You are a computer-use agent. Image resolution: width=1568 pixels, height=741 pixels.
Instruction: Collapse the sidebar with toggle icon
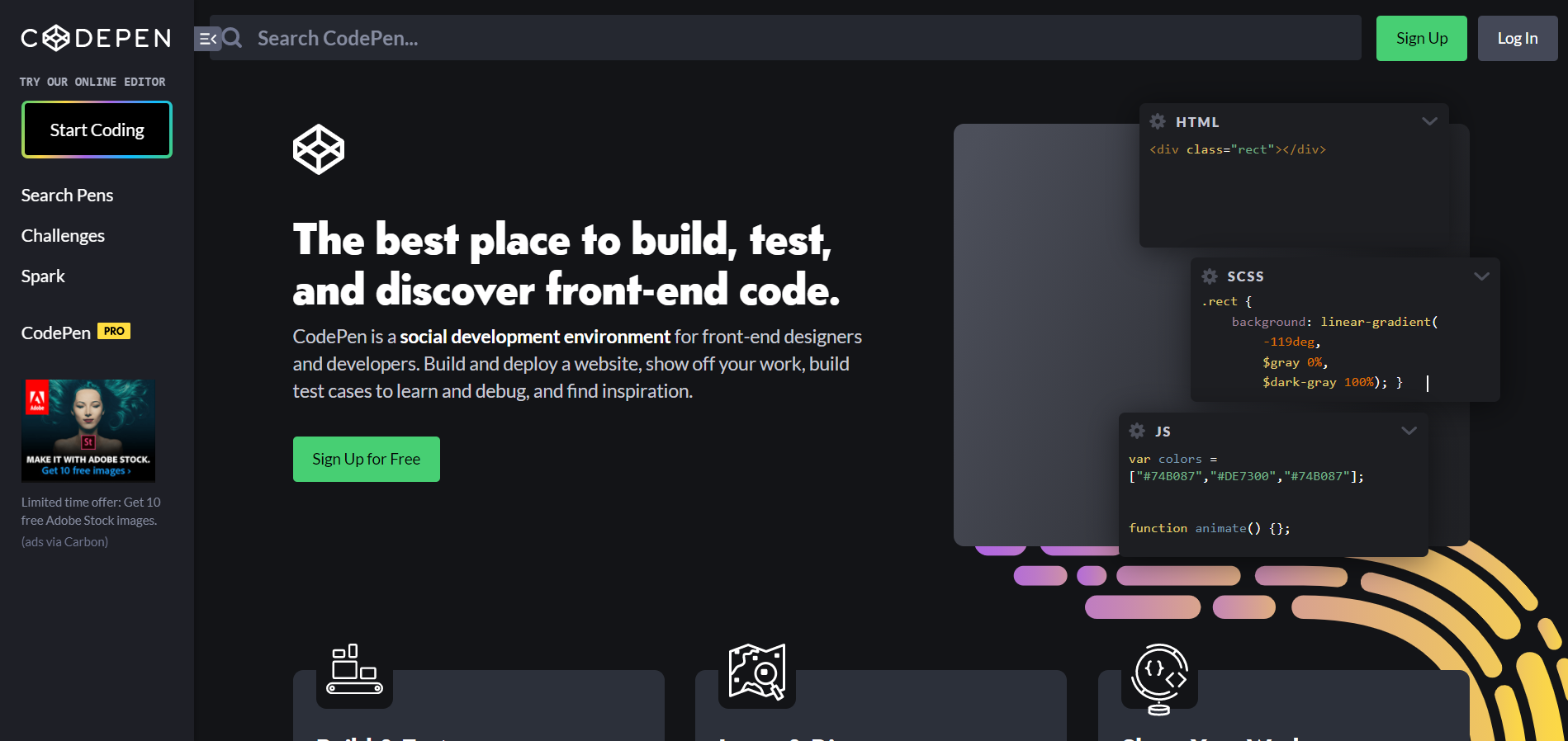pyautogui.click(x=207, y=39)
